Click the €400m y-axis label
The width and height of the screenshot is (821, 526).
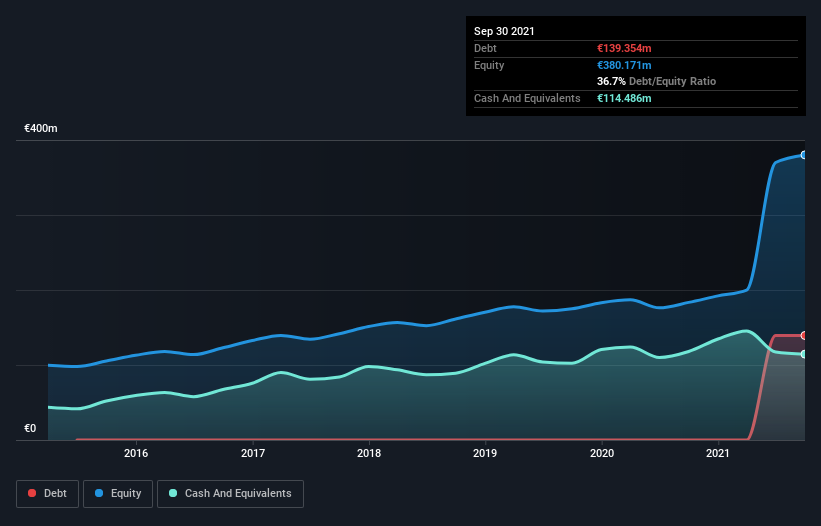point(41,128)
